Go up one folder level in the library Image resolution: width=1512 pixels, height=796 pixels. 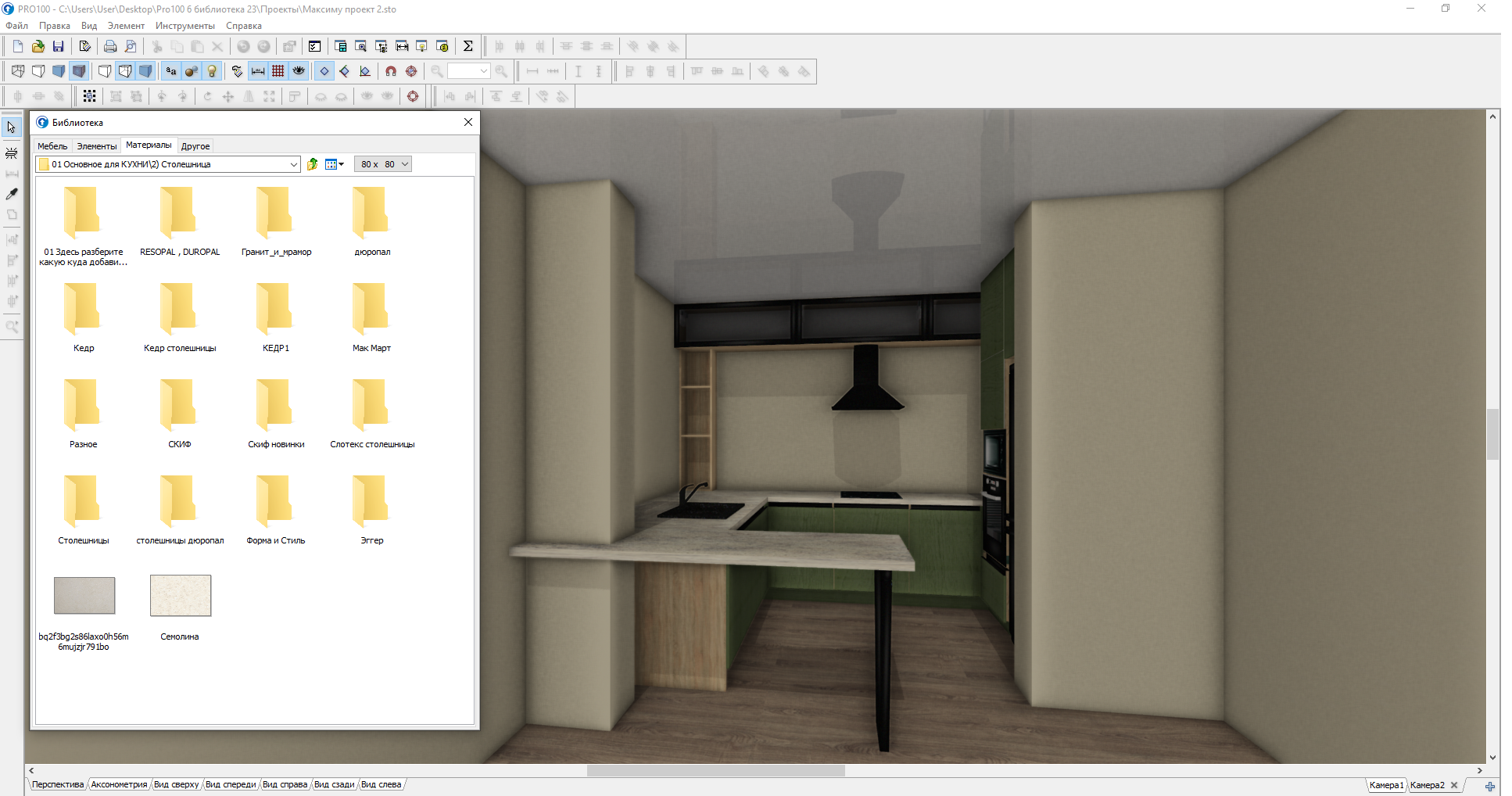click(x=313, y=164)
